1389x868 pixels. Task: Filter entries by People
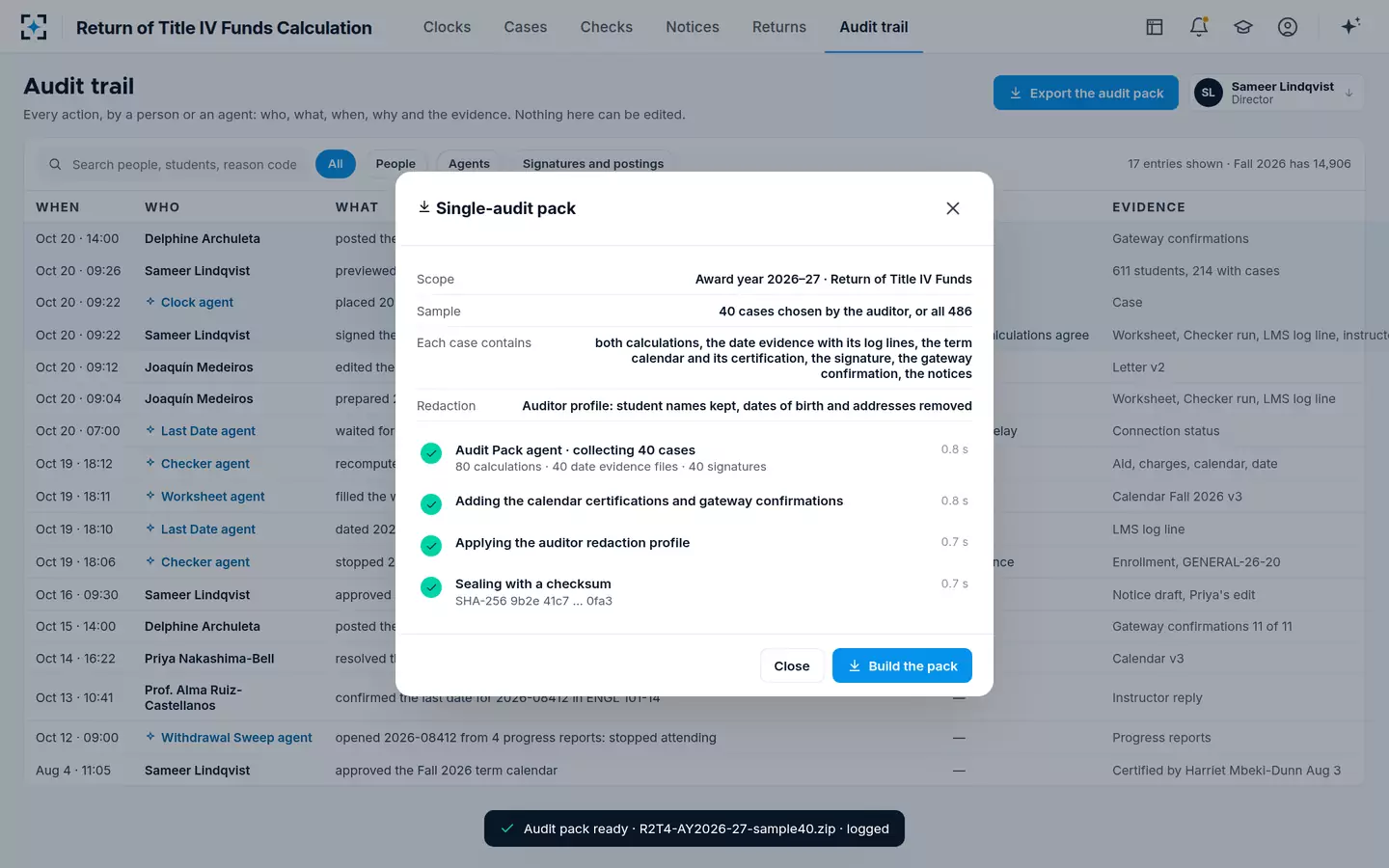(395, 164)
